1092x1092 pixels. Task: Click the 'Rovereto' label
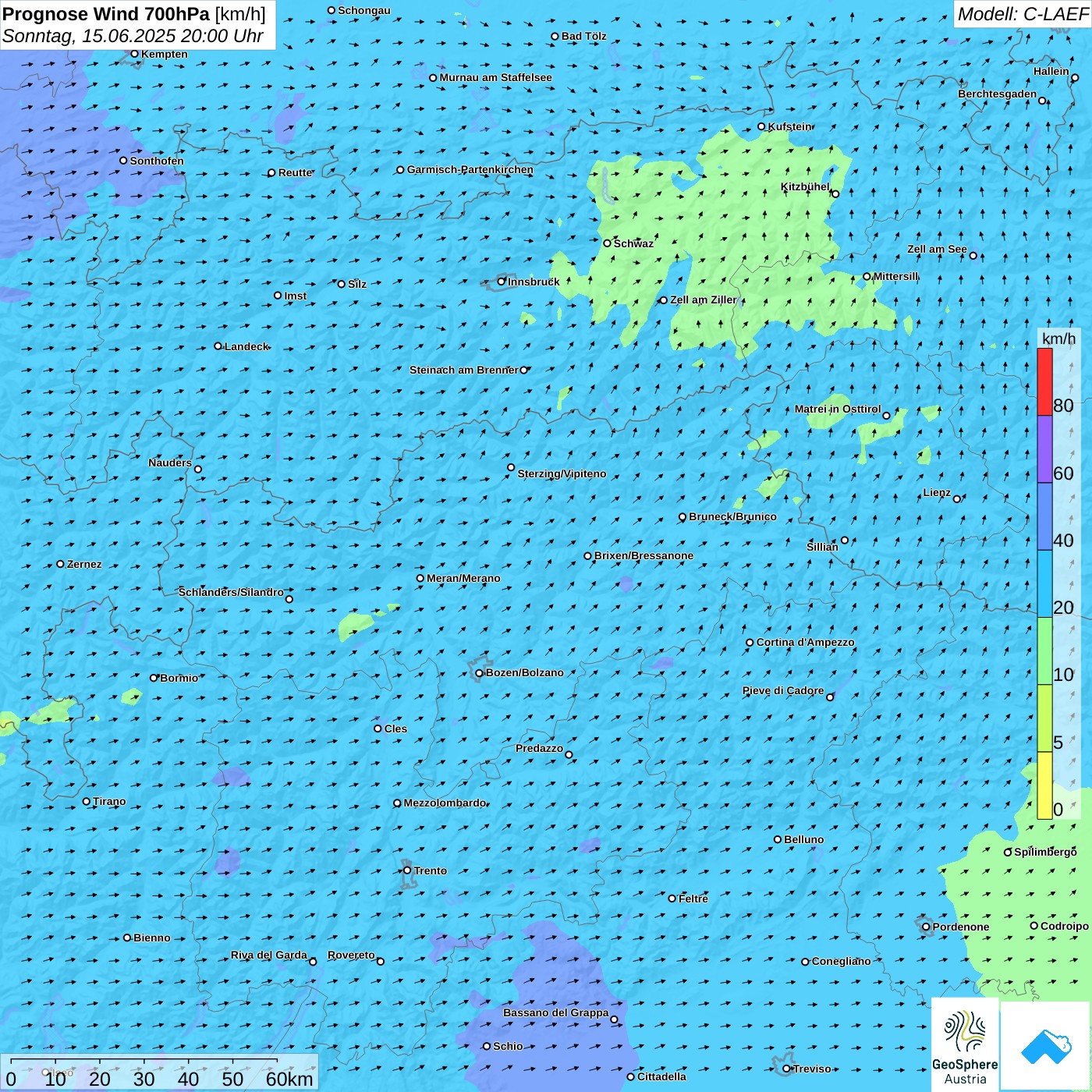[351, 955]
